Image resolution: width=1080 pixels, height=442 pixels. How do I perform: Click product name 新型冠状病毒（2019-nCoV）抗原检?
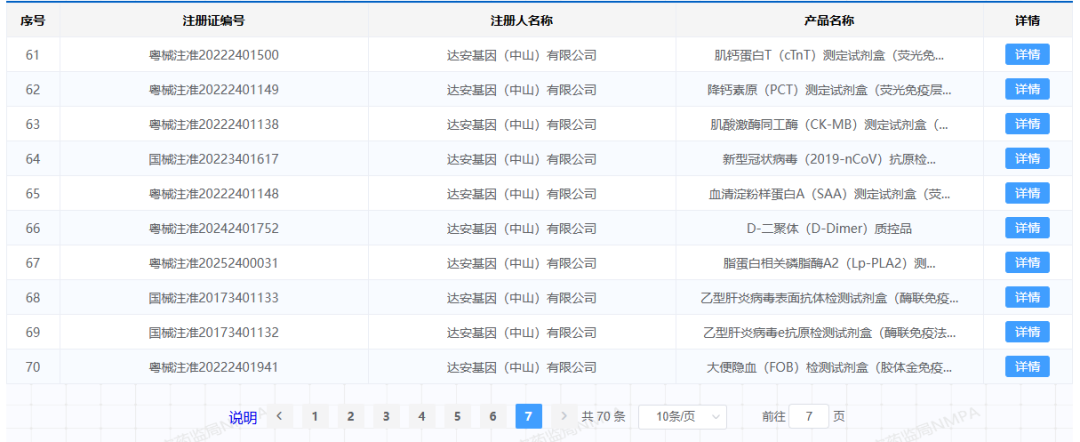(x=829, y=159)
